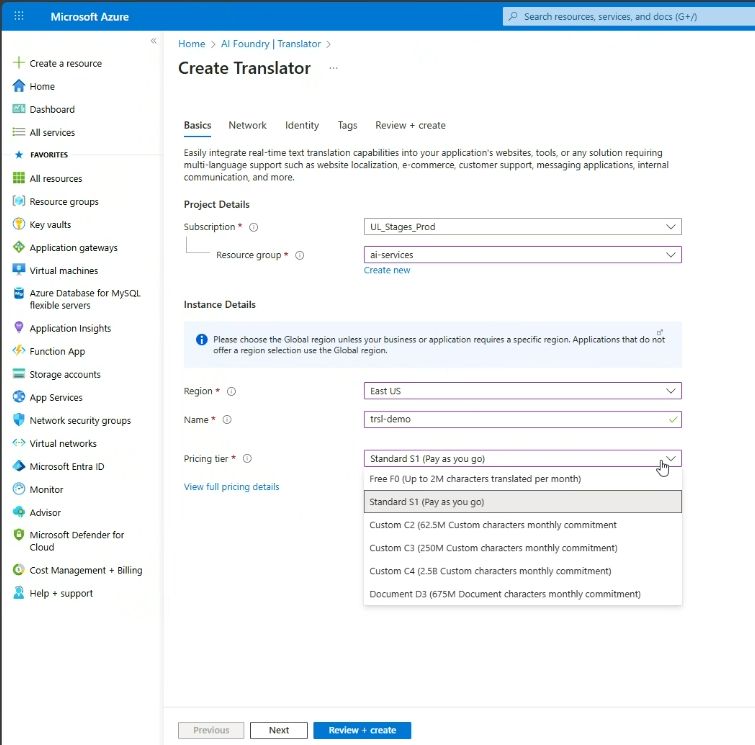Open Monitor icon in the sidebar
The height and width of the screenshot is (745, 755).
(x=19, y=490)
